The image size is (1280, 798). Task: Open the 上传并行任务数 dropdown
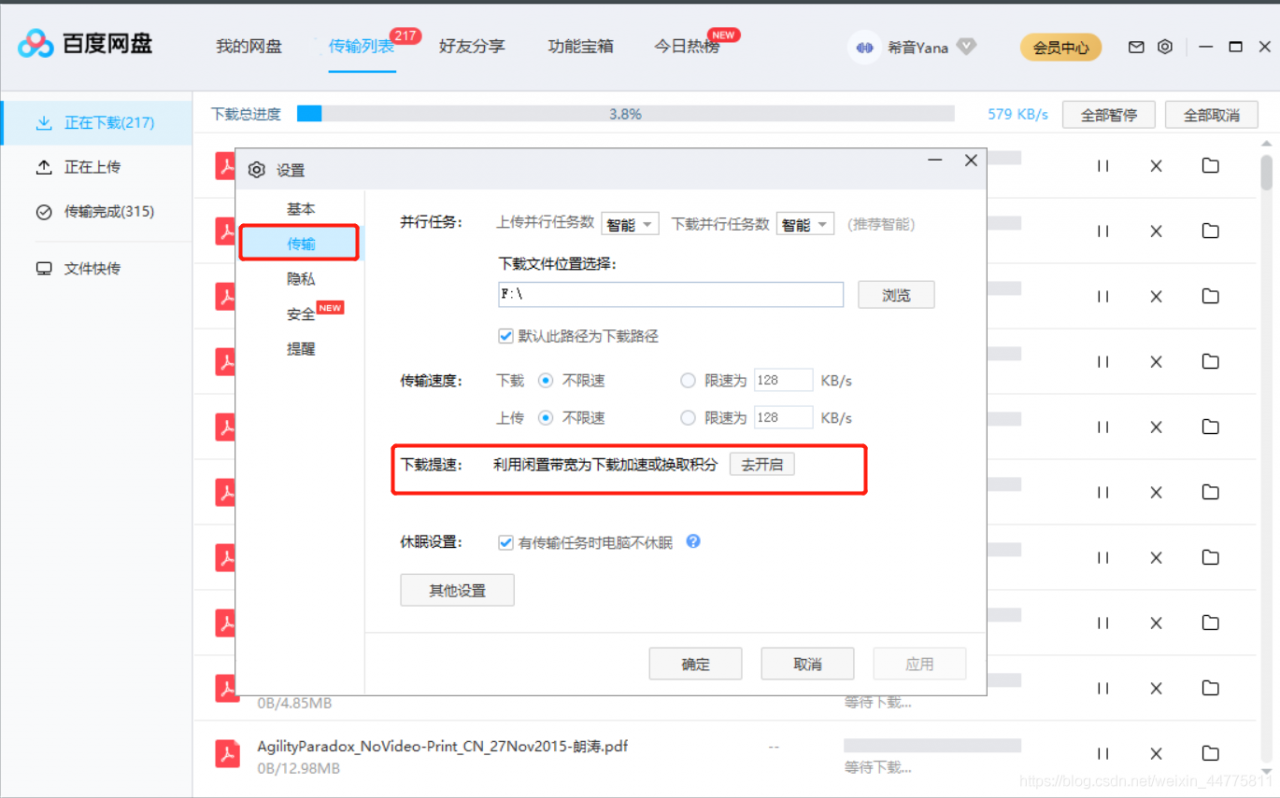[x=630, y=224]
